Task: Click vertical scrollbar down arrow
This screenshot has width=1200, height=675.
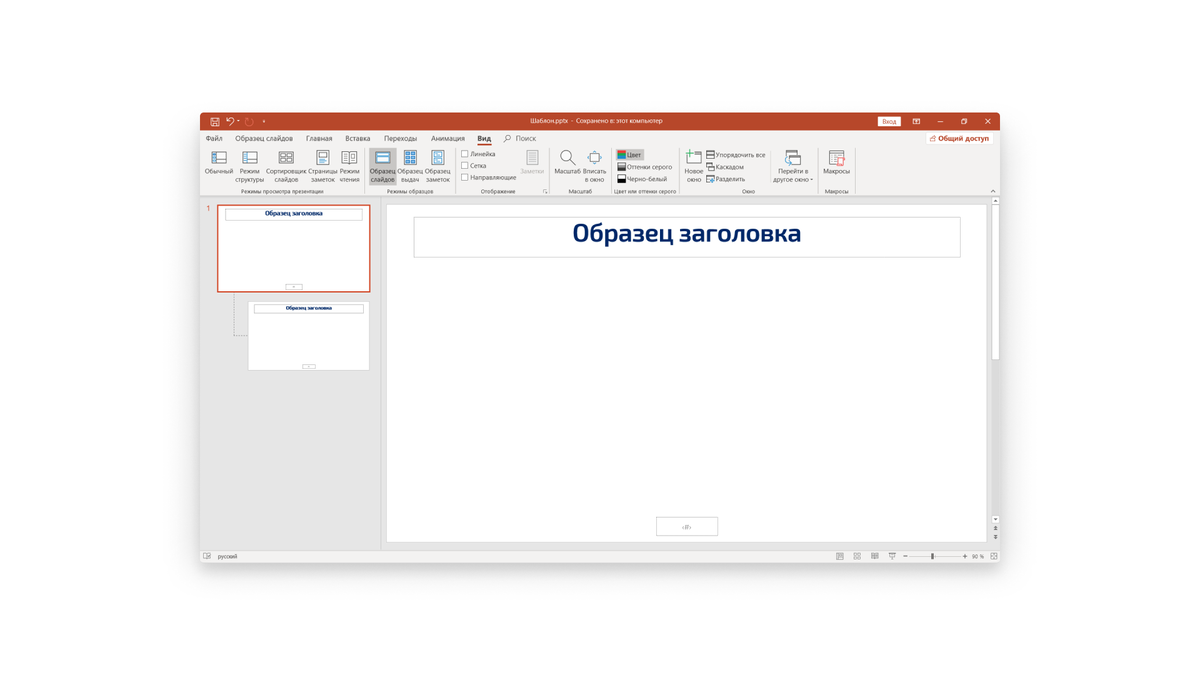Action: [x=995, y=519]
